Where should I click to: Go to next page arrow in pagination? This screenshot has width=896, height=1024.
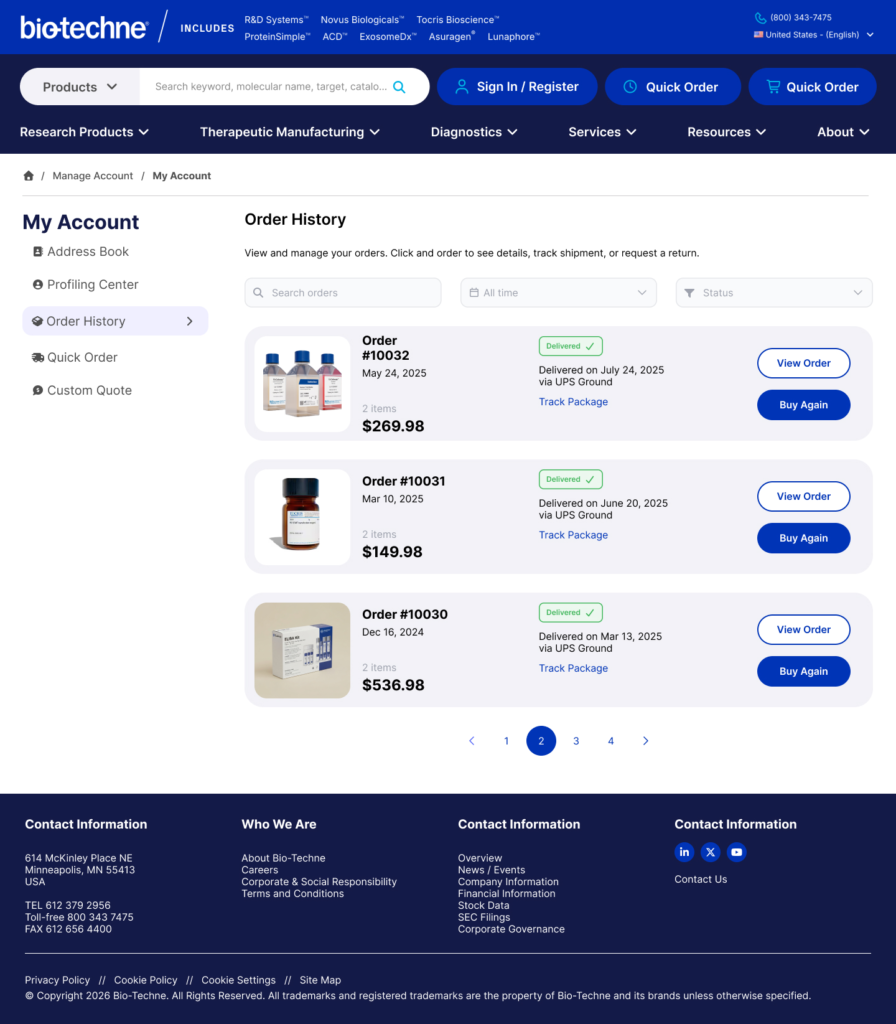coord(645,741)
